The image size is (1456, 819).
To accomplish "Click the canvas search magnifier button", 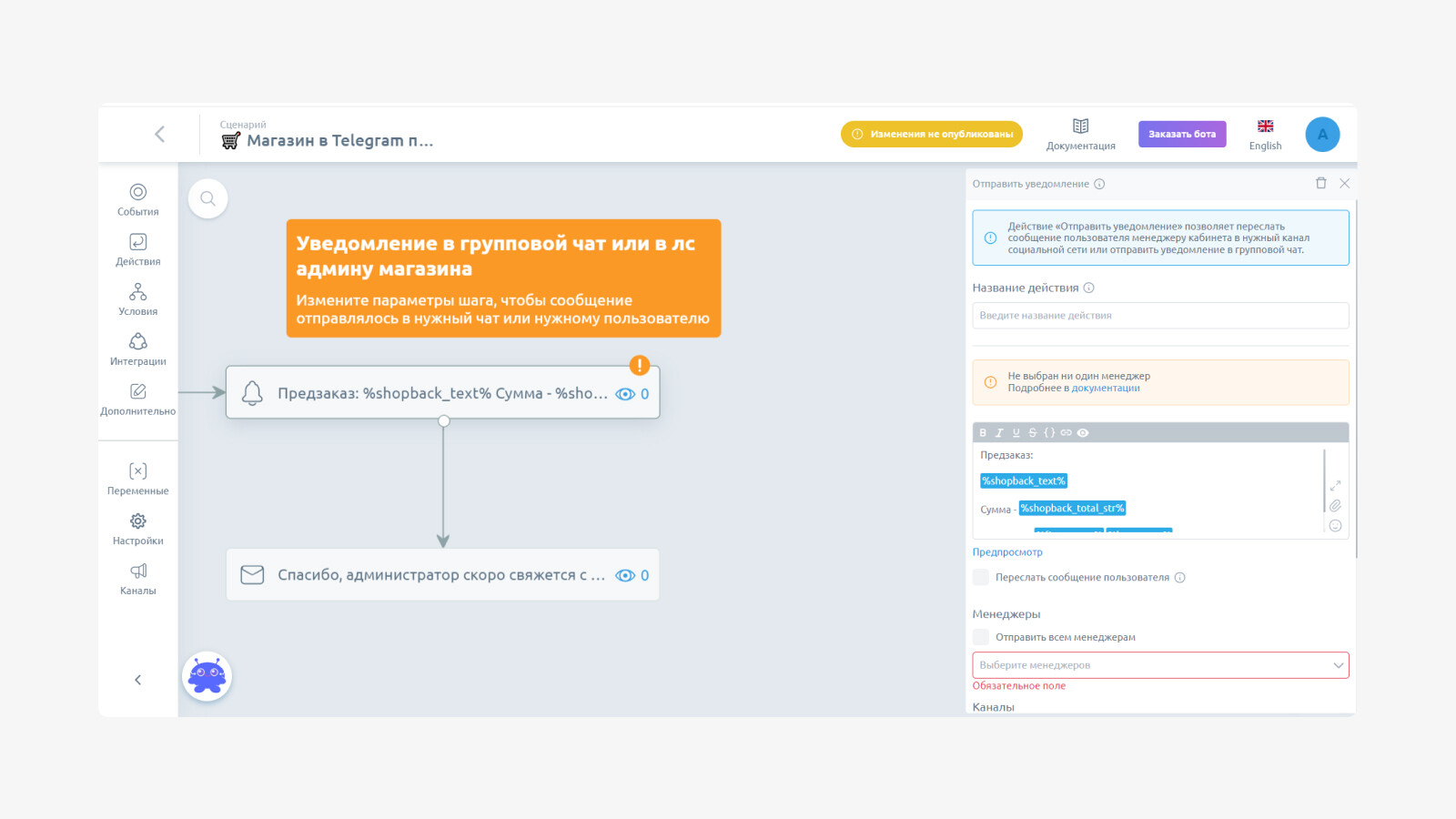I will (x=207, y=198).
